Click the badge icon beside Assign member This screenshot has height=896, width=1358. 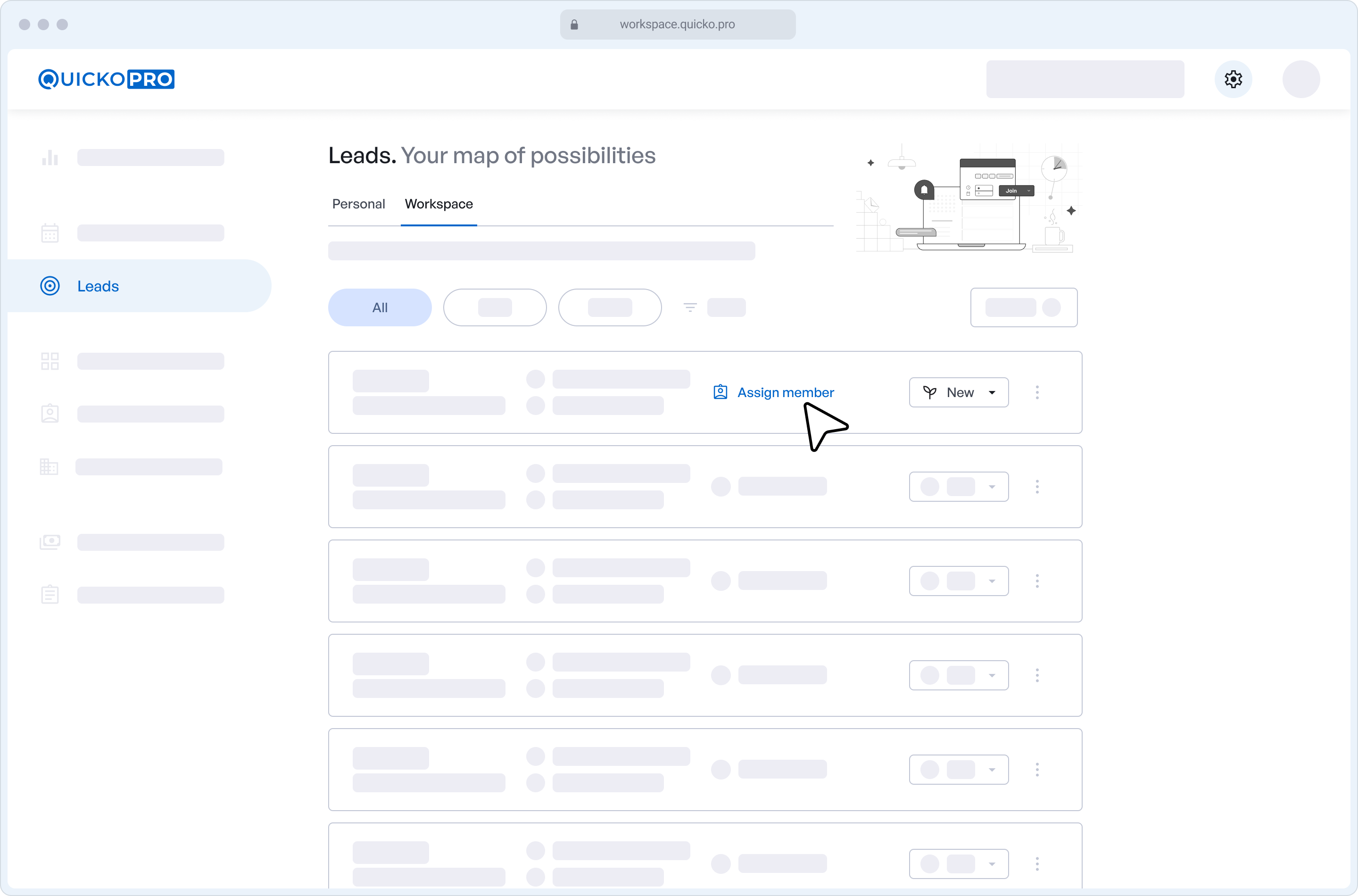tap(720, 392)
